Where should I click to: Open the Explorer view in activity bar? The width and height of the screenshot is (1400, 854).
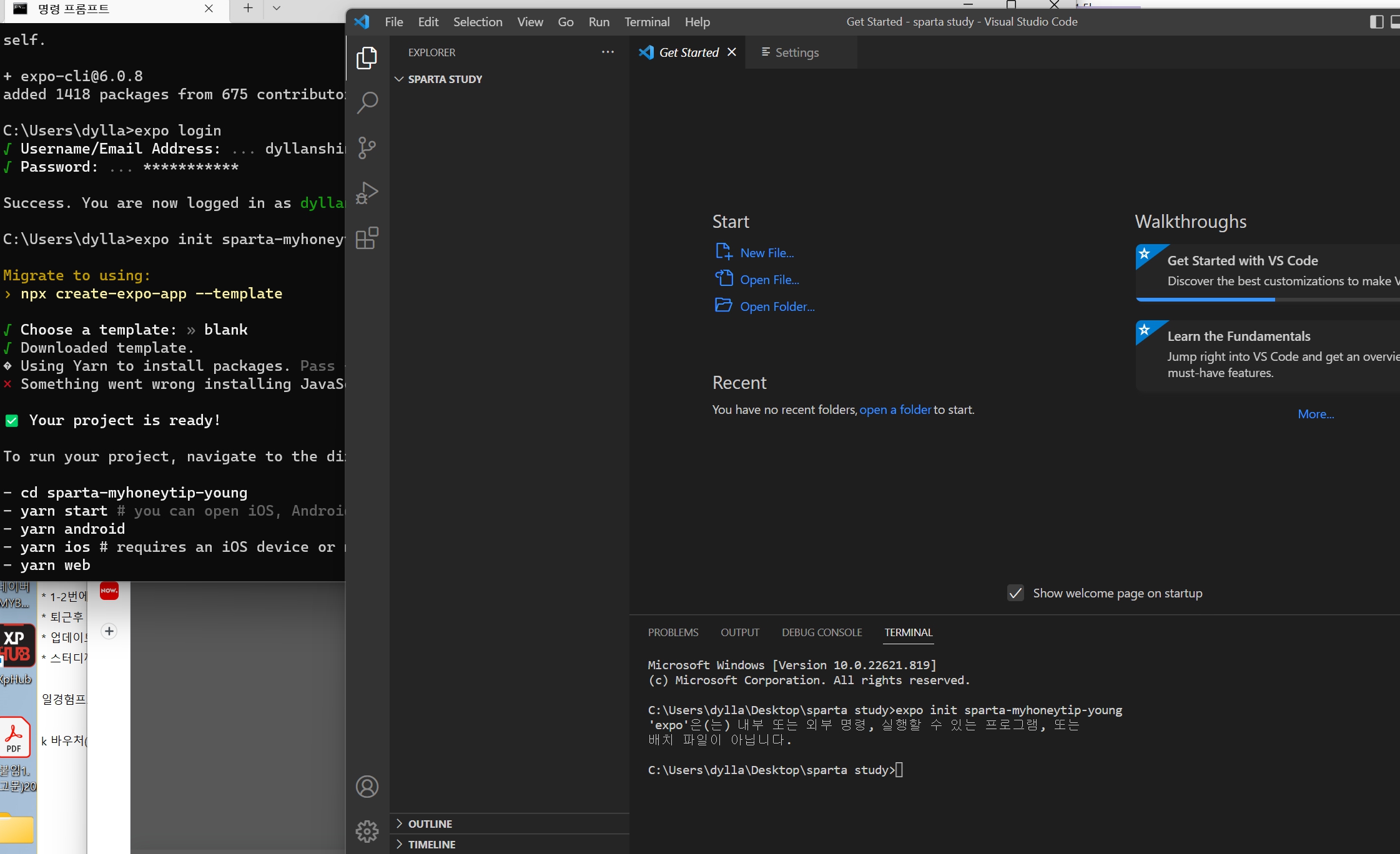pos(367,58)
